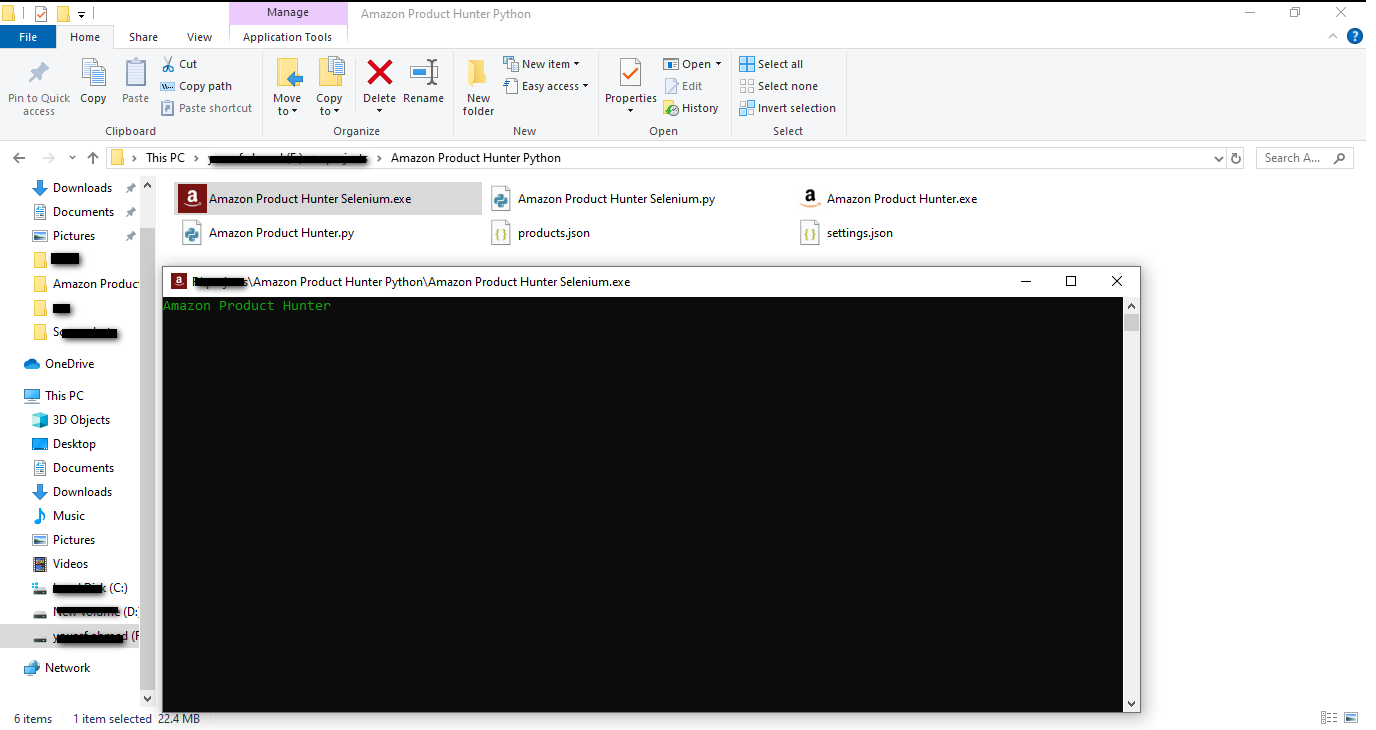1376x730 pixels.
Task: Select Amazon Product Hunter Selenium.exe file
Action: (328, 199)
